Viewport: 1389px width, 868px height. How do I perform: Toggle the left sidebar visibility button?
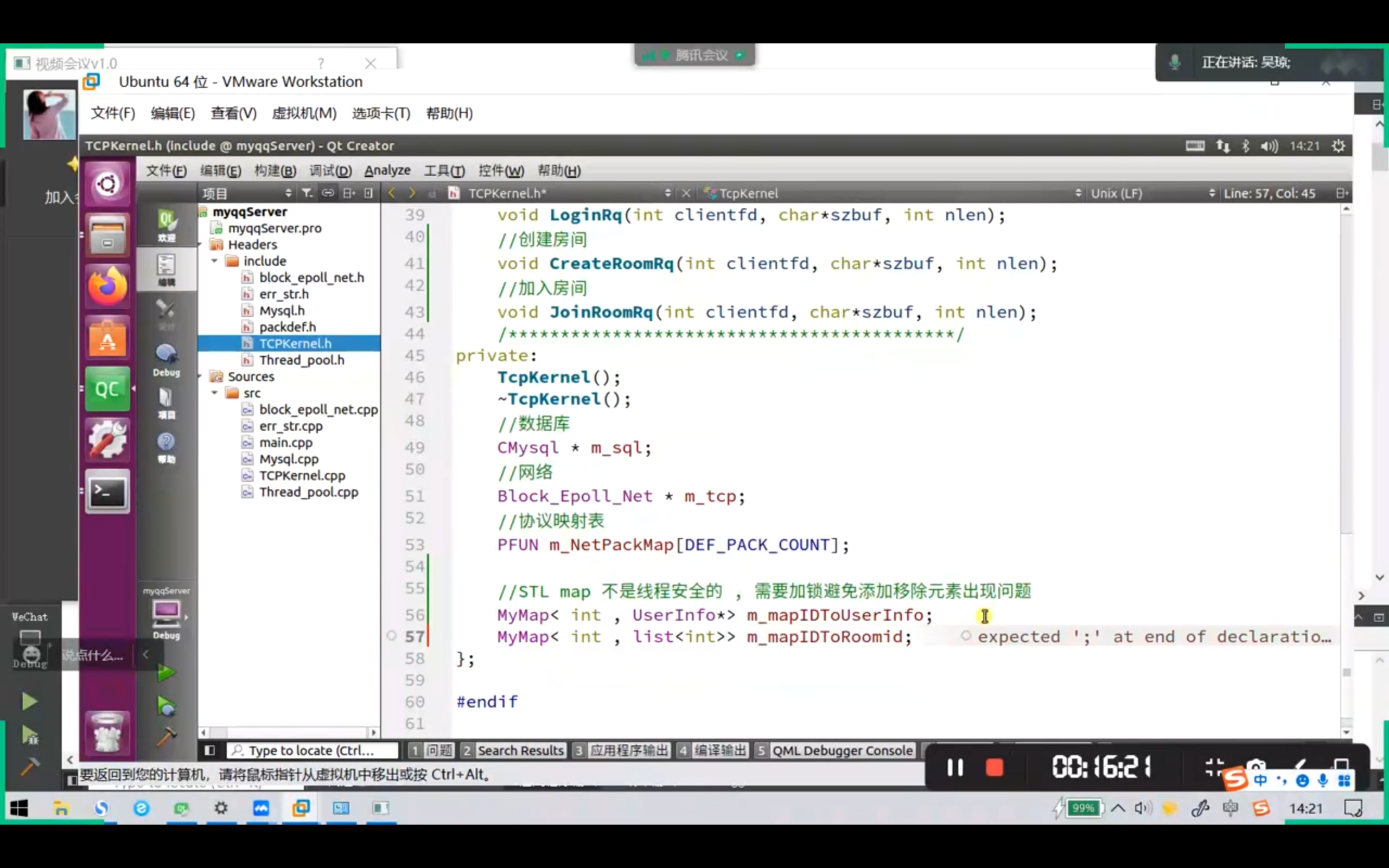(x=209, y=750)
